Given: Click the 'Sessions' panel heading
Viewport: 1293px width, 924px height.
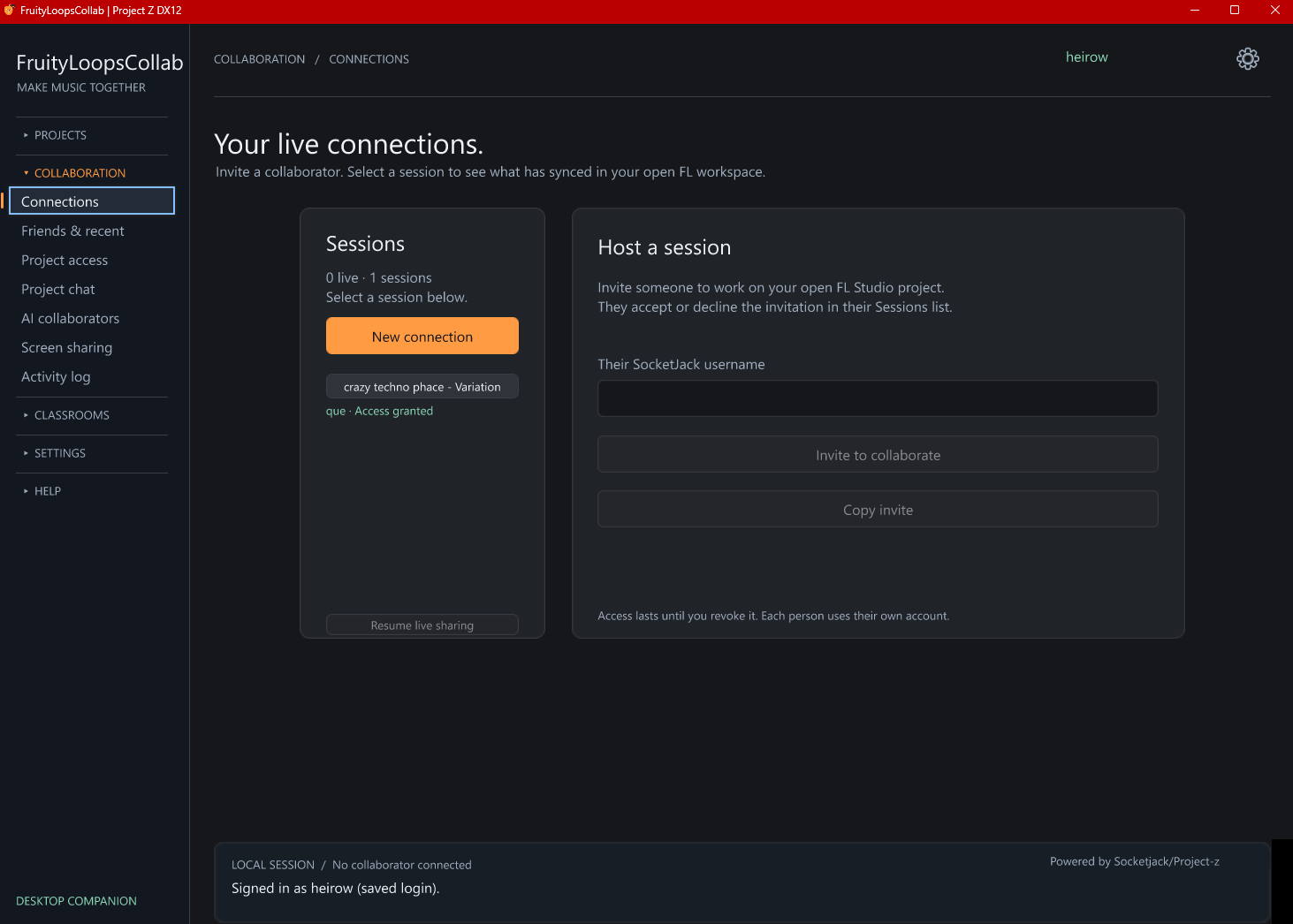Looking at the screenshot, I should 365,244.
